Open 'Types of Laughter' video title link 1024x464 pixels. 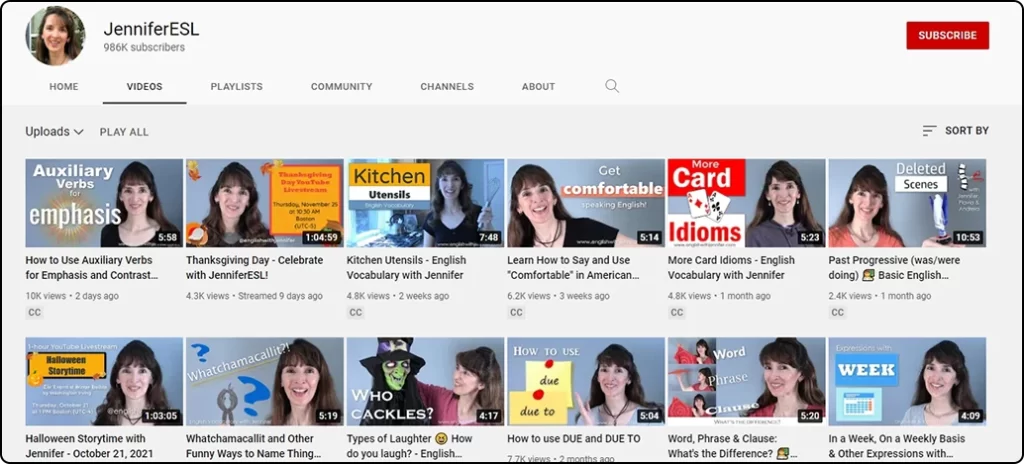[410, 446]
